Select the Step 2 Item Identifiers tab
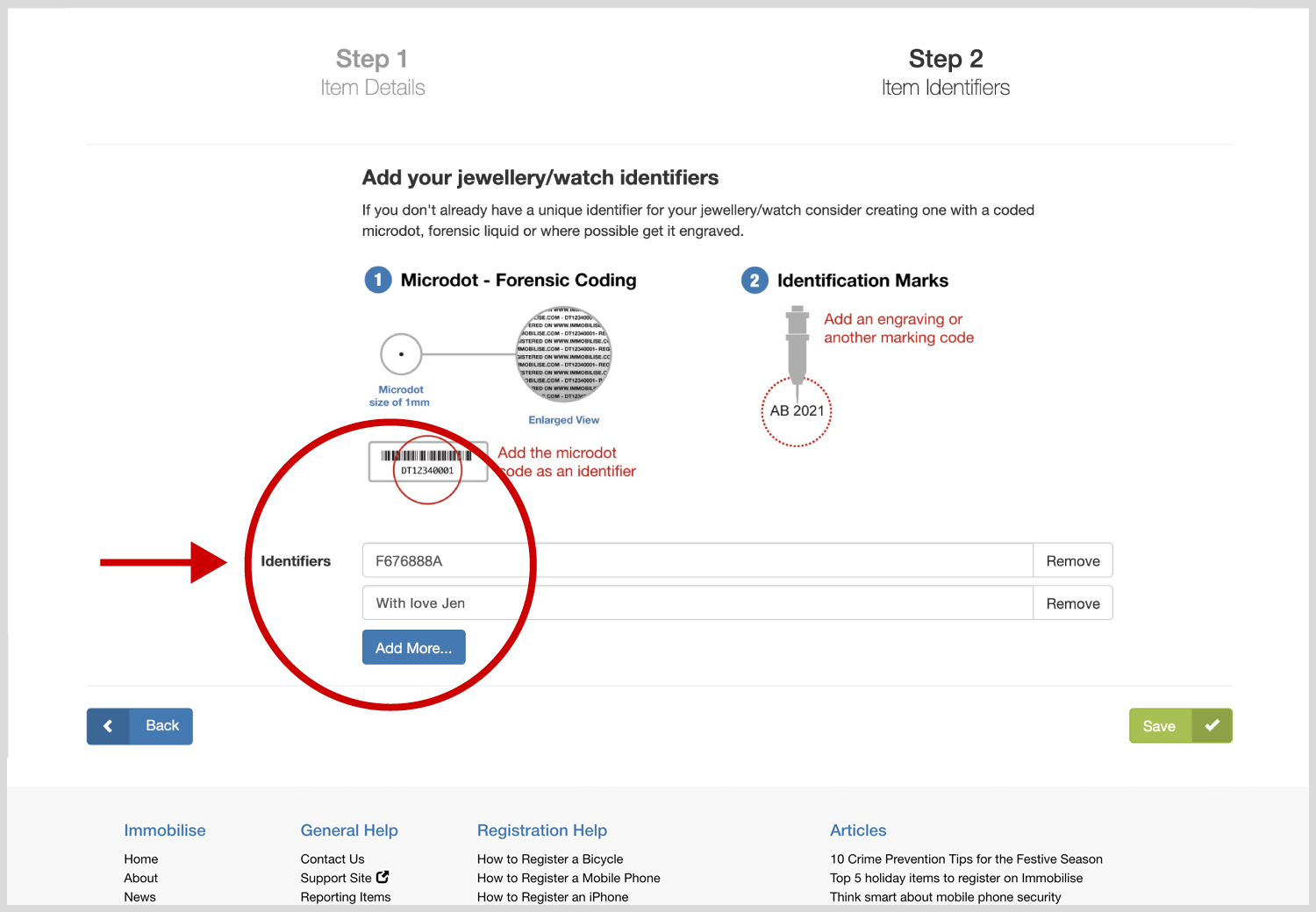Viewport: 1316px width, 912px height. [x=945, y=72]
